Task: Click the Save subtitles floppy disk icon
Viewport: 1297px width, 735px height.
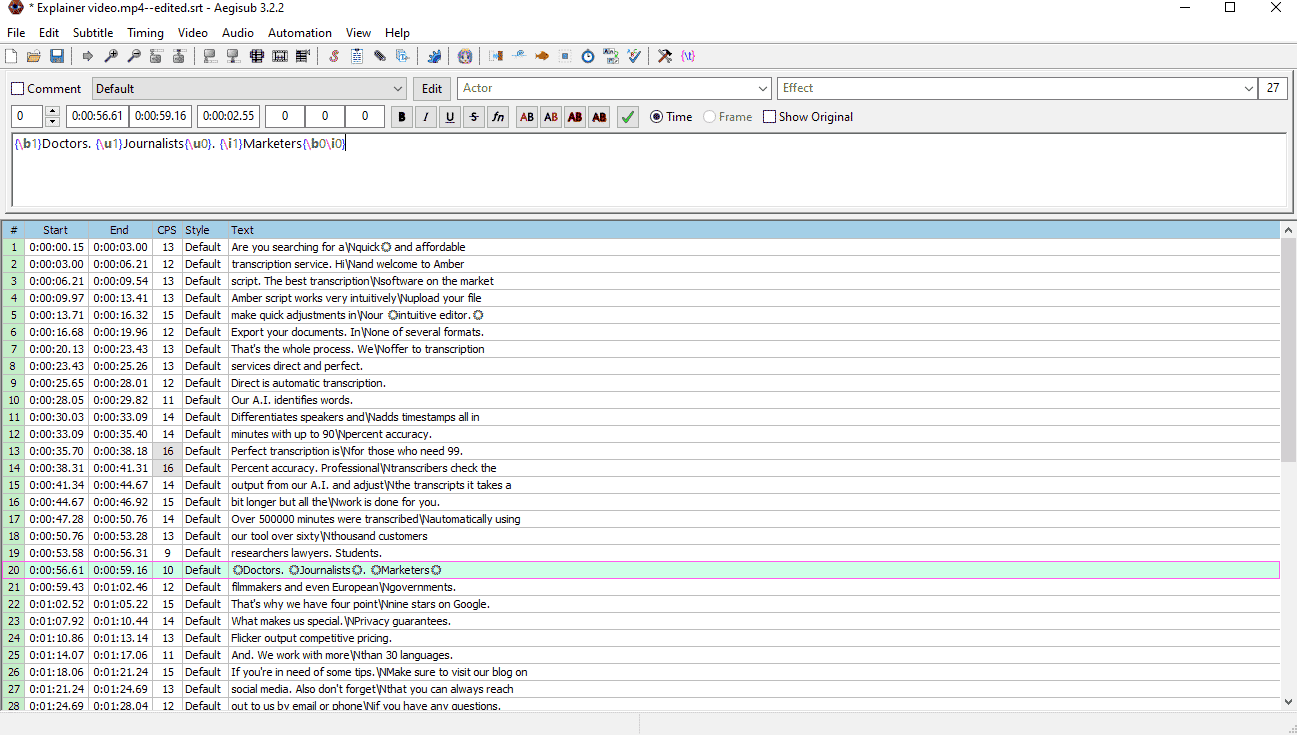Action: coord(57,56)
